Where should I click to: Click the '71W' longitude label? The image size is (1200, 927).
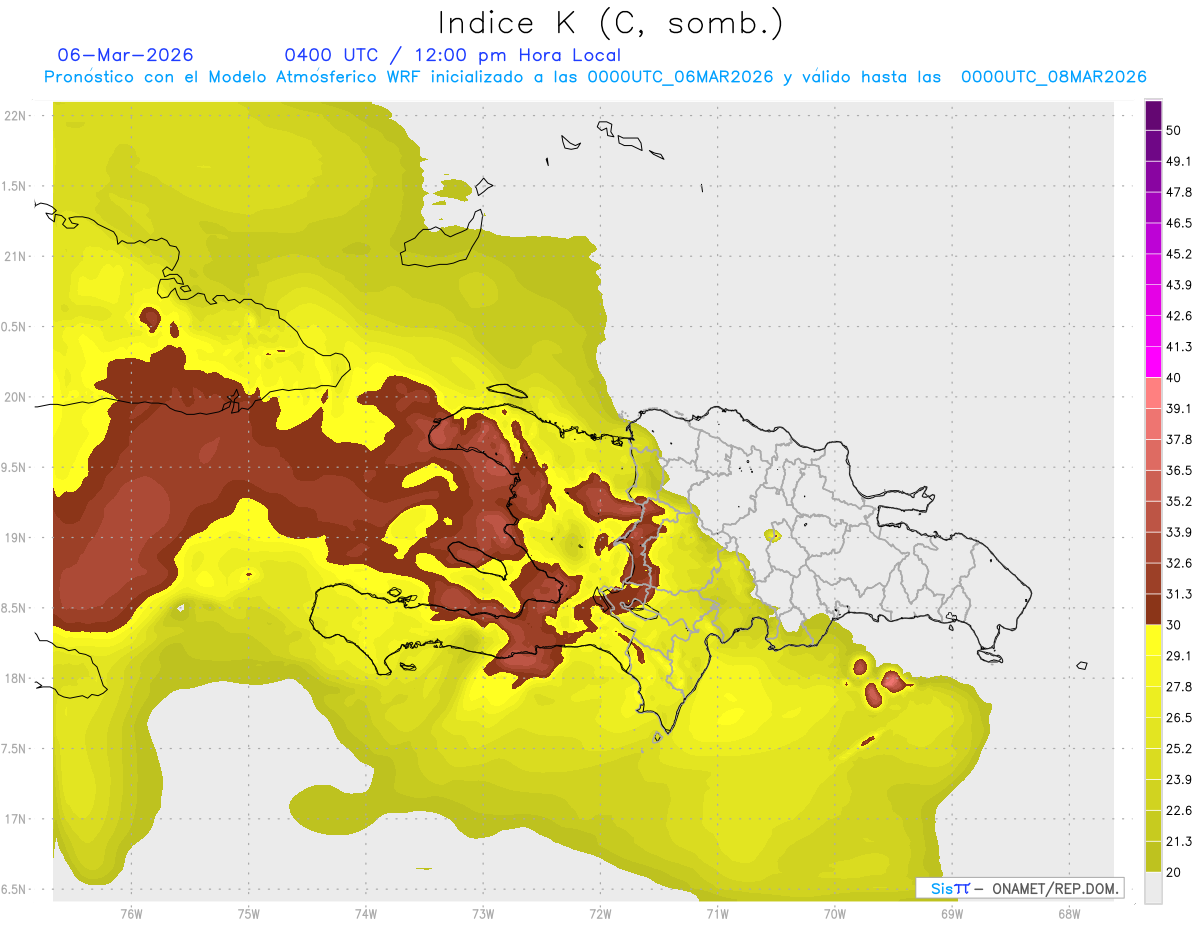pyautogui.click(x=717, y=914)
